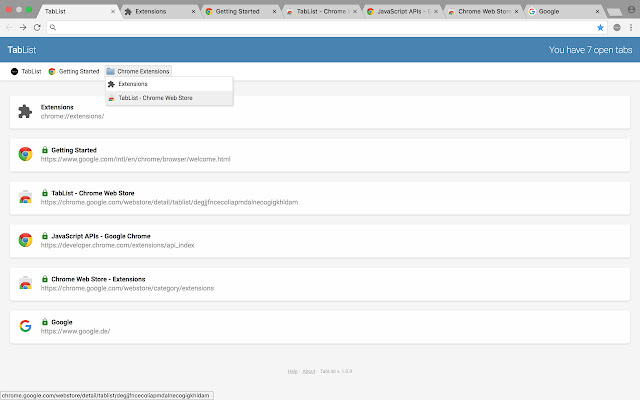640x400 pixels.
Task: Close the Getting Started browser tab
Action: 274,11
